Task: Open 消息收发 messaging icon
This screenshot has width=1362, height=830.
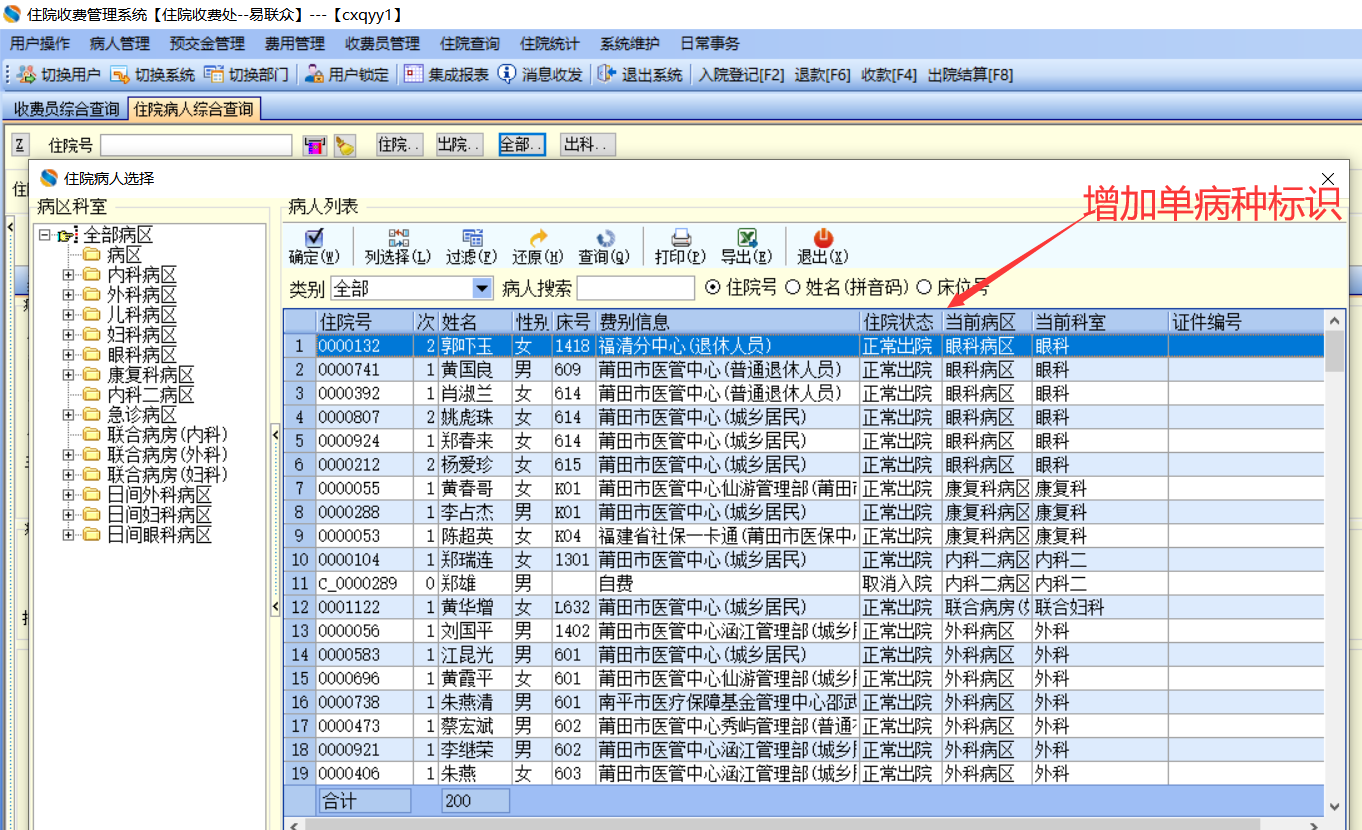Action: click(x=507, y=74)
